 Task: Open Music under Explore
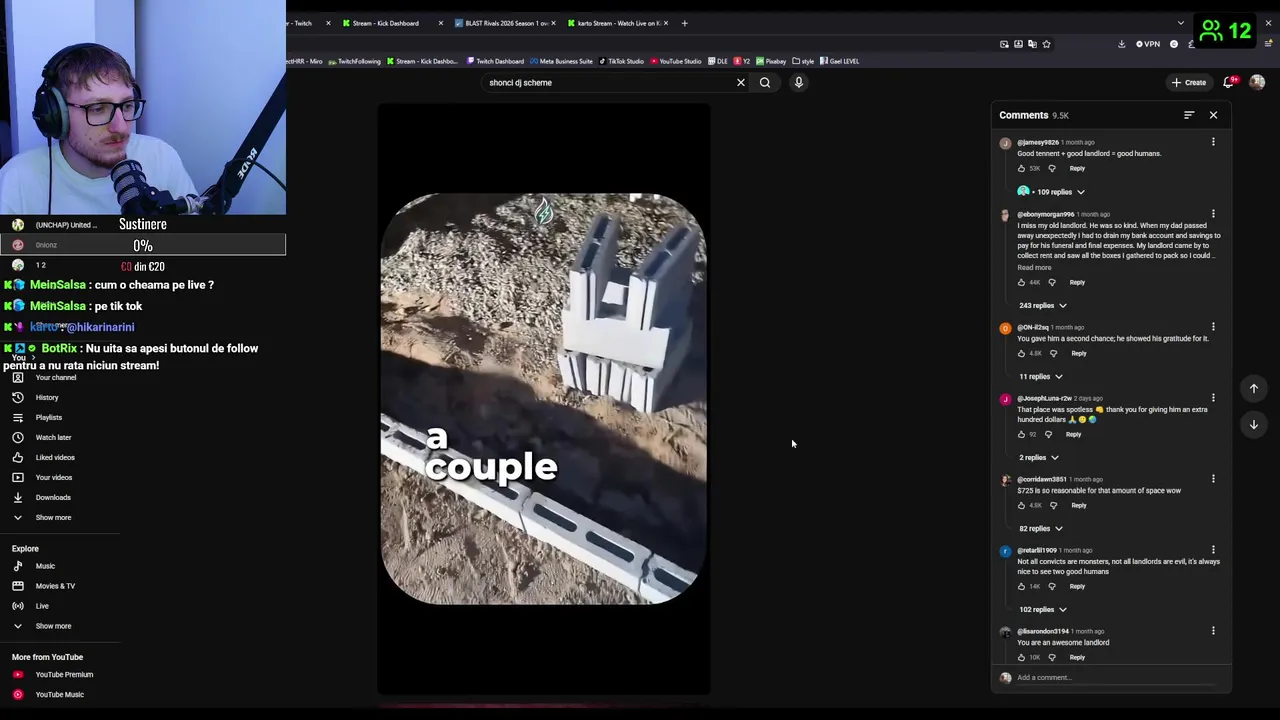pos(45,566)
